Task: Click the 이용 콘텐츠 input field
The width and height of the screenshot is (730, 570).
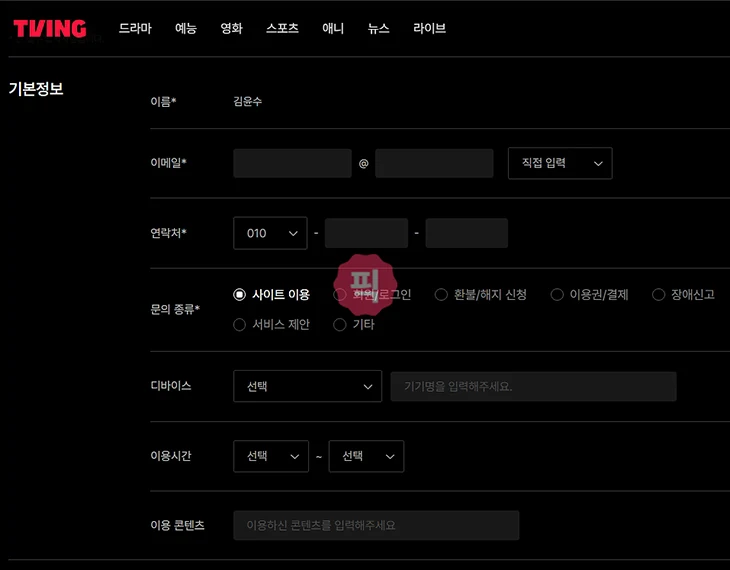Action: [x=376, y=525]
